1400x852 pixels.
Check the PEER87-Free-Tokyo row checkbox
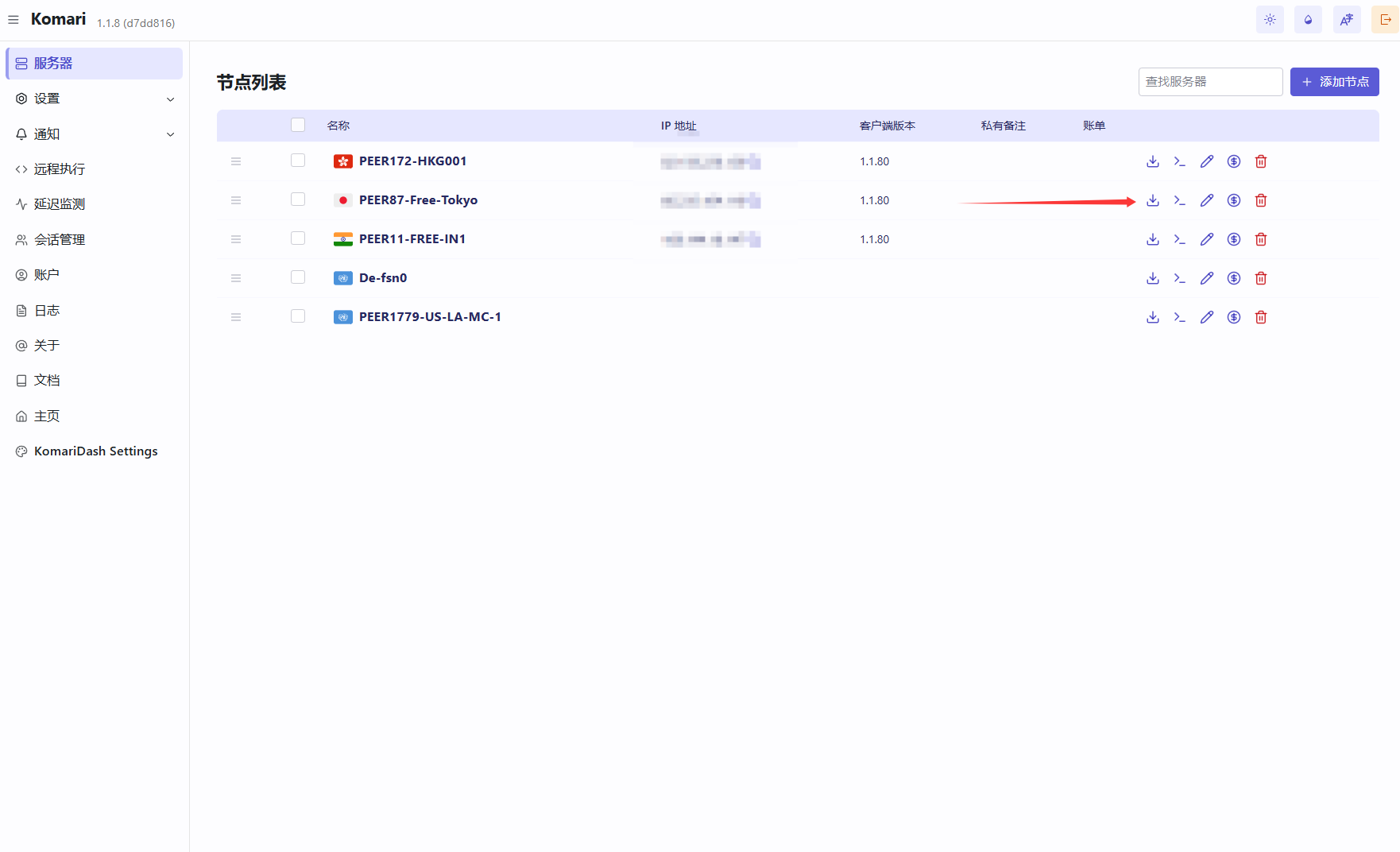pos(298,199)
